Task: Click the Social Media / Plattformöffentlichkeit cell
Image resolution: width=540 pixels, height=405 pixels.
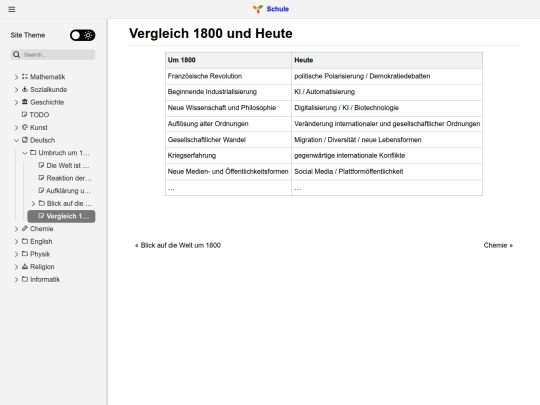Action: (387, 172)
